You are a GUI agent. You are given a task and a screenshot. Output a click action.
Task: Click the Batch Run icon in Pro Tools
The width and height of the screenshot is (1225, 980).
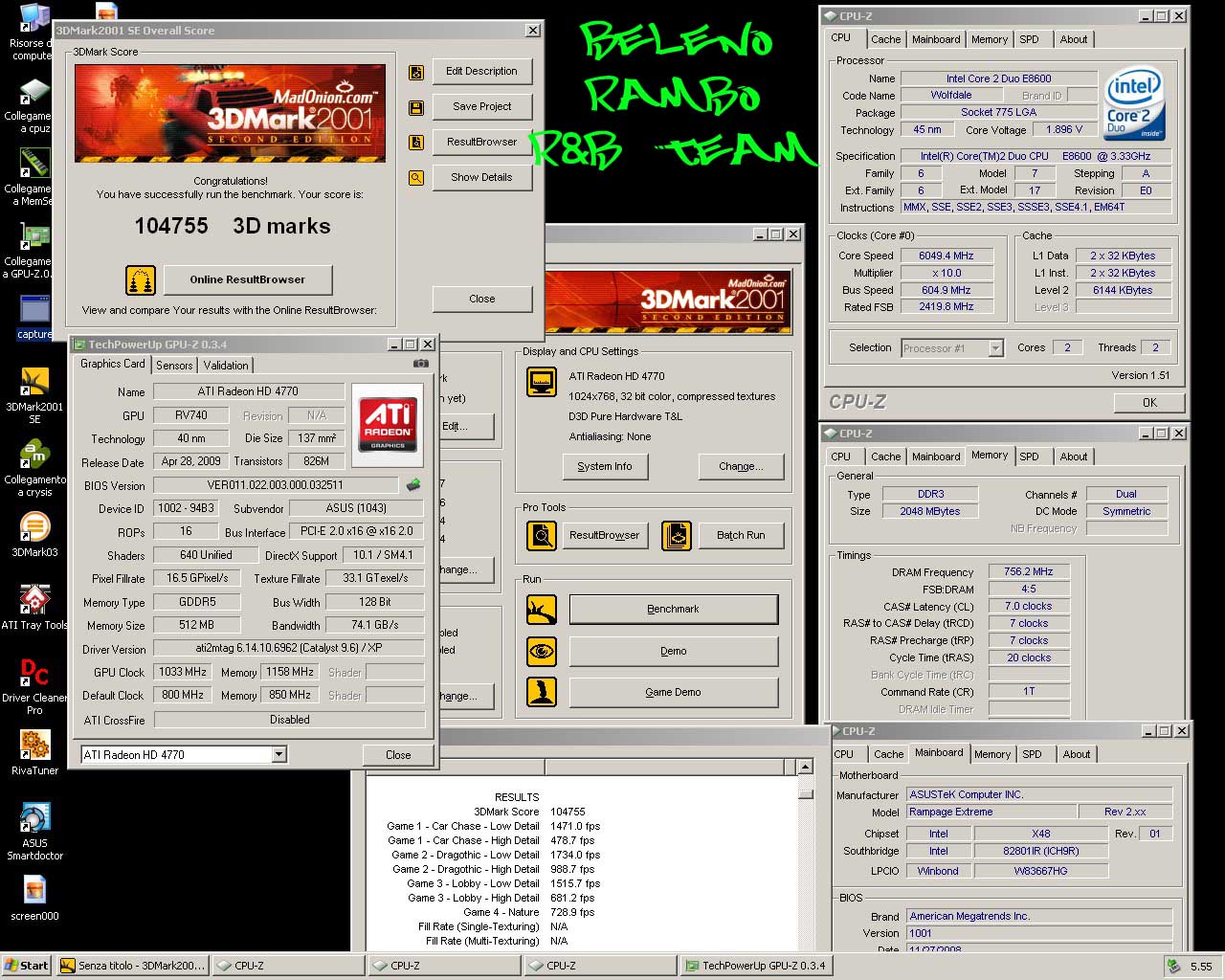pos(676,535)
